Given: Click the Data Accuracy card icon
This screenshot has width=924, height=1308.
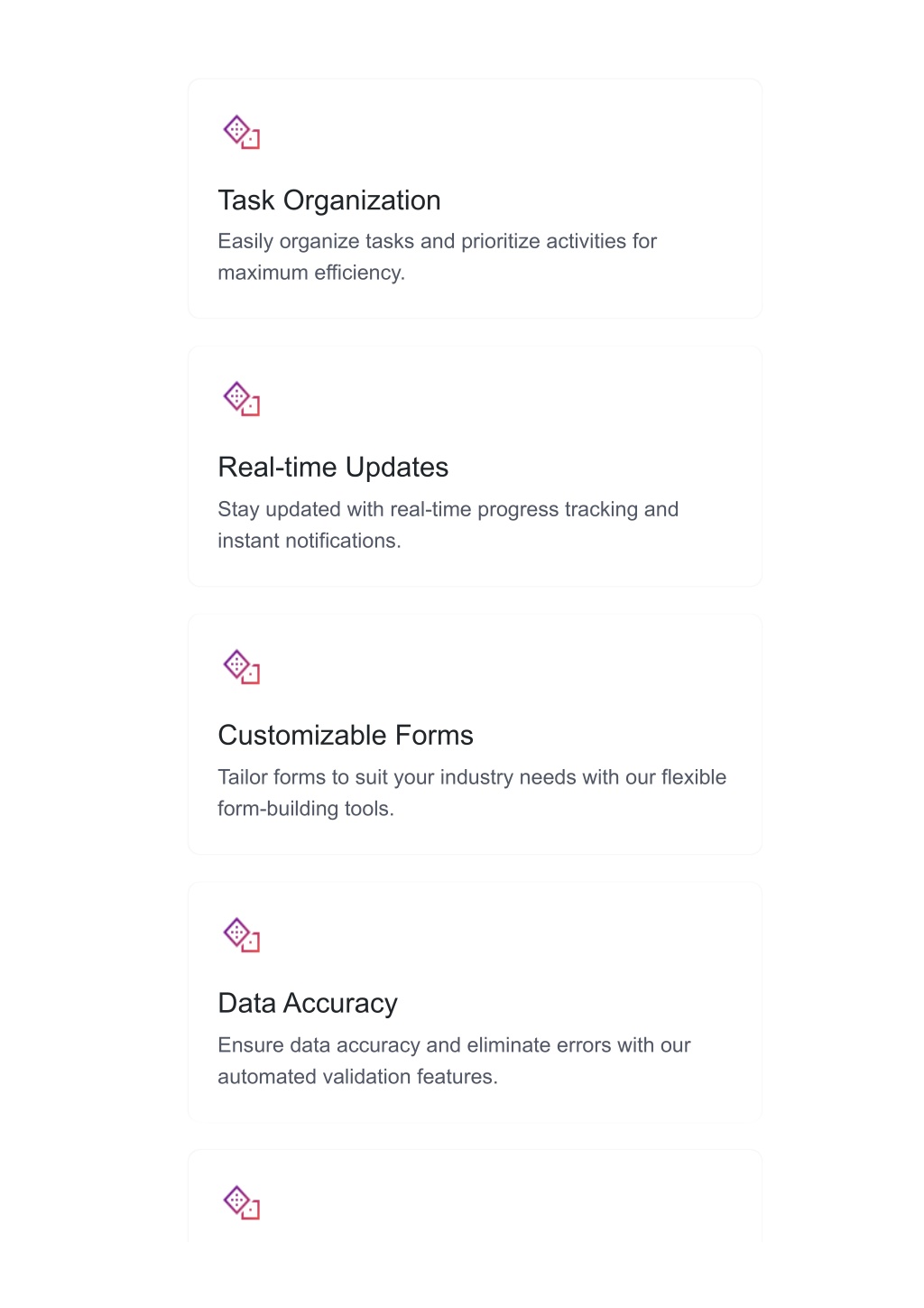Looking at the screenshot, I should 241,934.
